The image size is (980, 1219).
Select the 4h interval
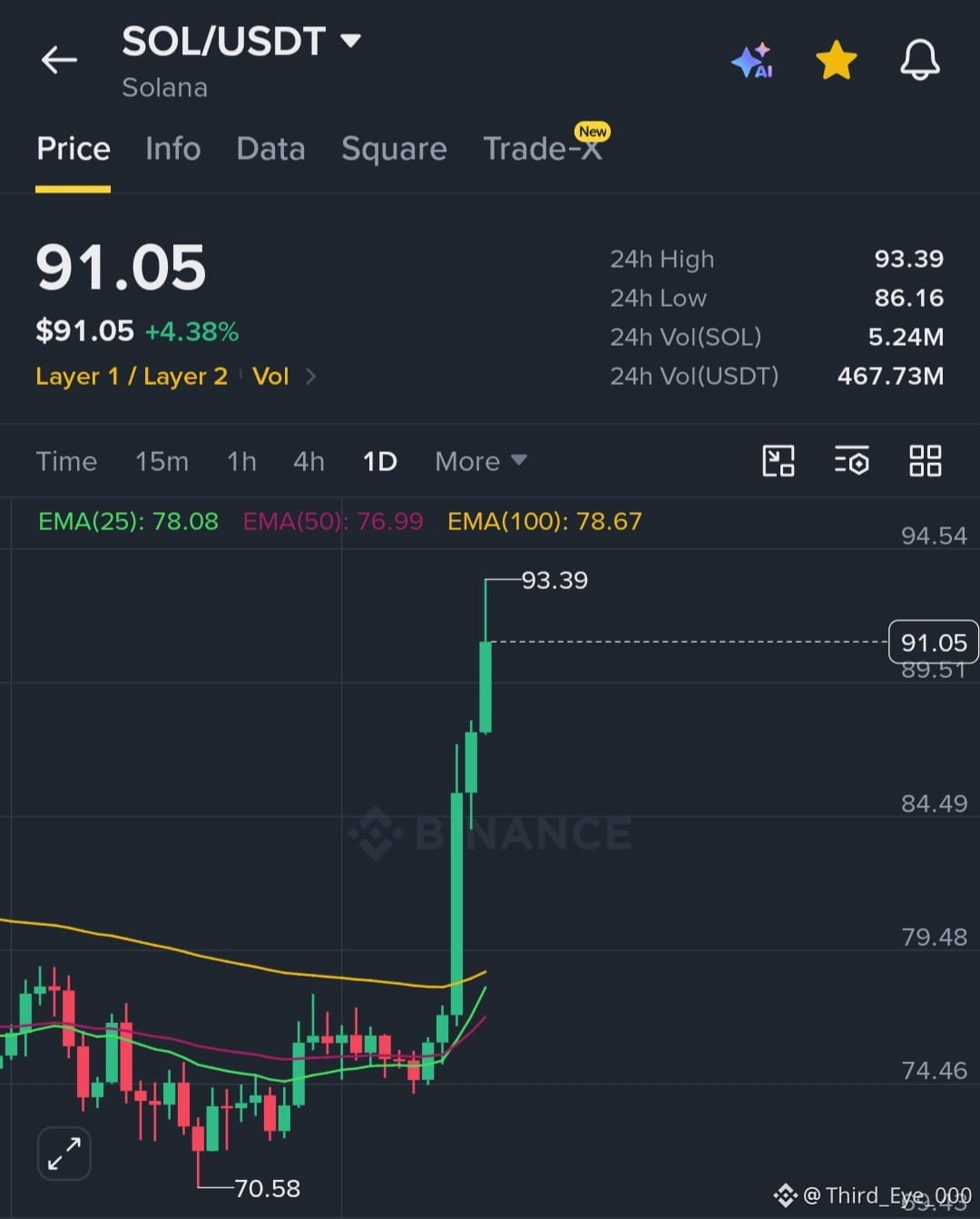[309, 461]
